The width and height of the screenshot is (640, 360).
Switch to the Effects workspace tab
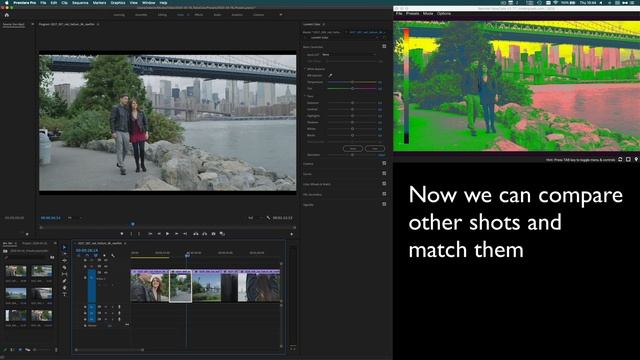pyautogui.click(x=199, y=15)
